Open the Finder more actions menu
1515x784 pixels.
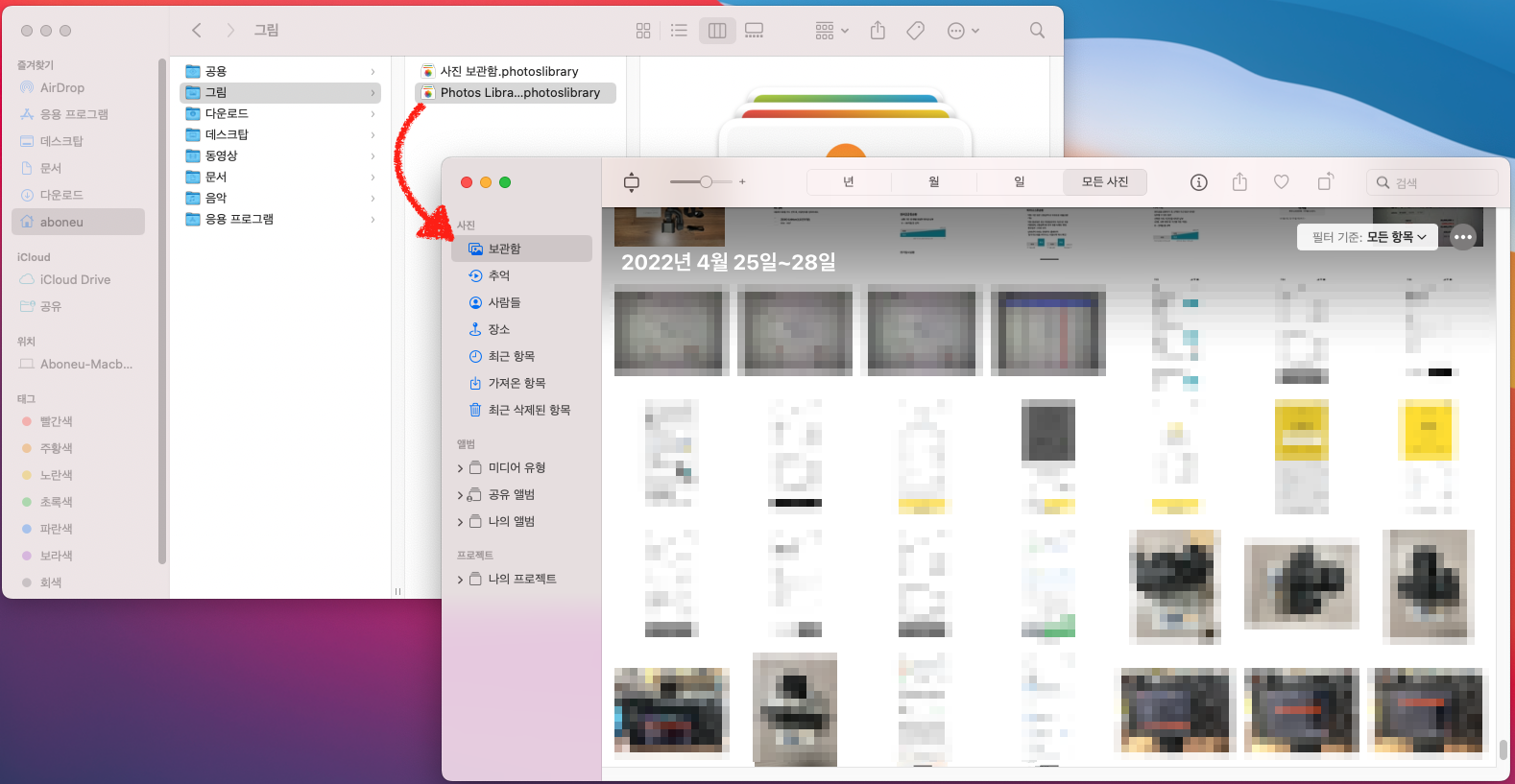(x=963, y=31)
